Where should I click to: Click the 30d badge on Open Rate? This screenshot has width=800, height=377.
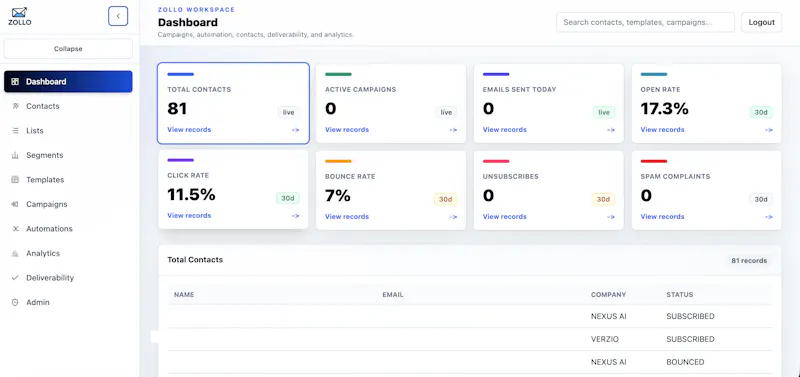click(x=761, y=112)
